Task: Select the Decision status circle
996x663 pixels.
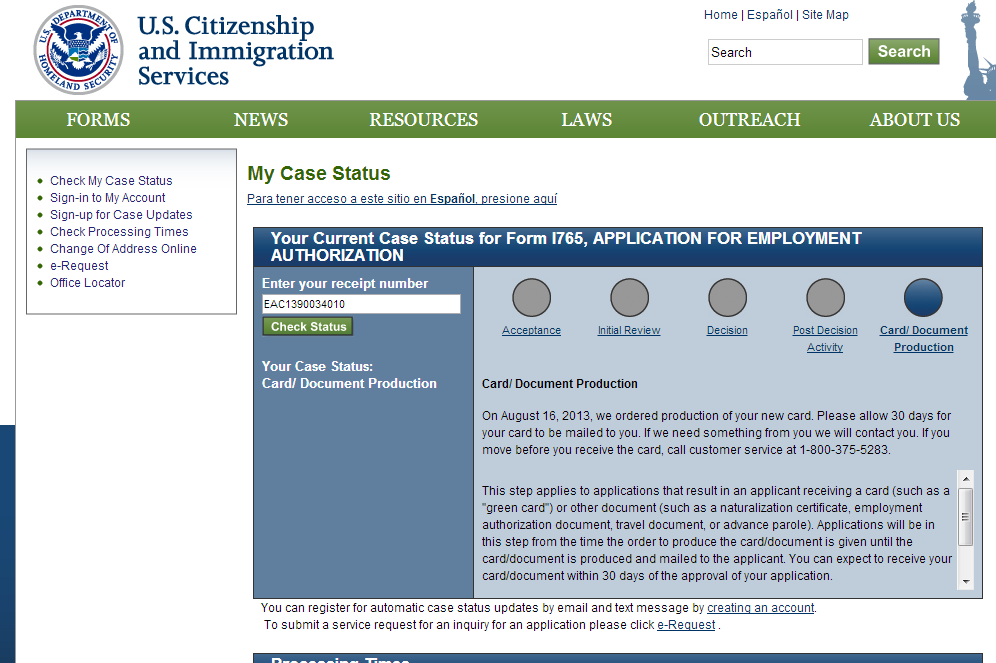Action: (727, 297)
